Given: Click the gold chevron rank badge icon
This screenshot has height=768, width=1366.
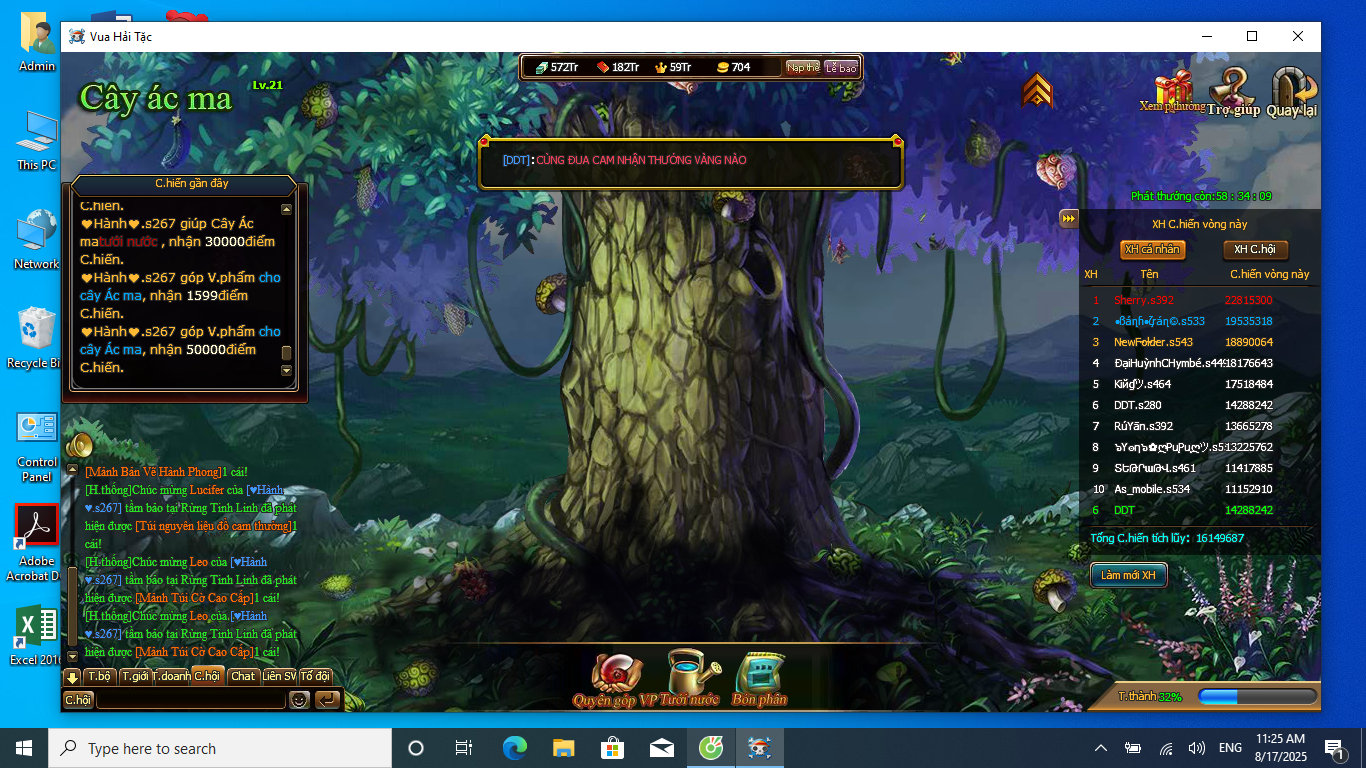Looking at the screenshot, I should [1038, 91].
